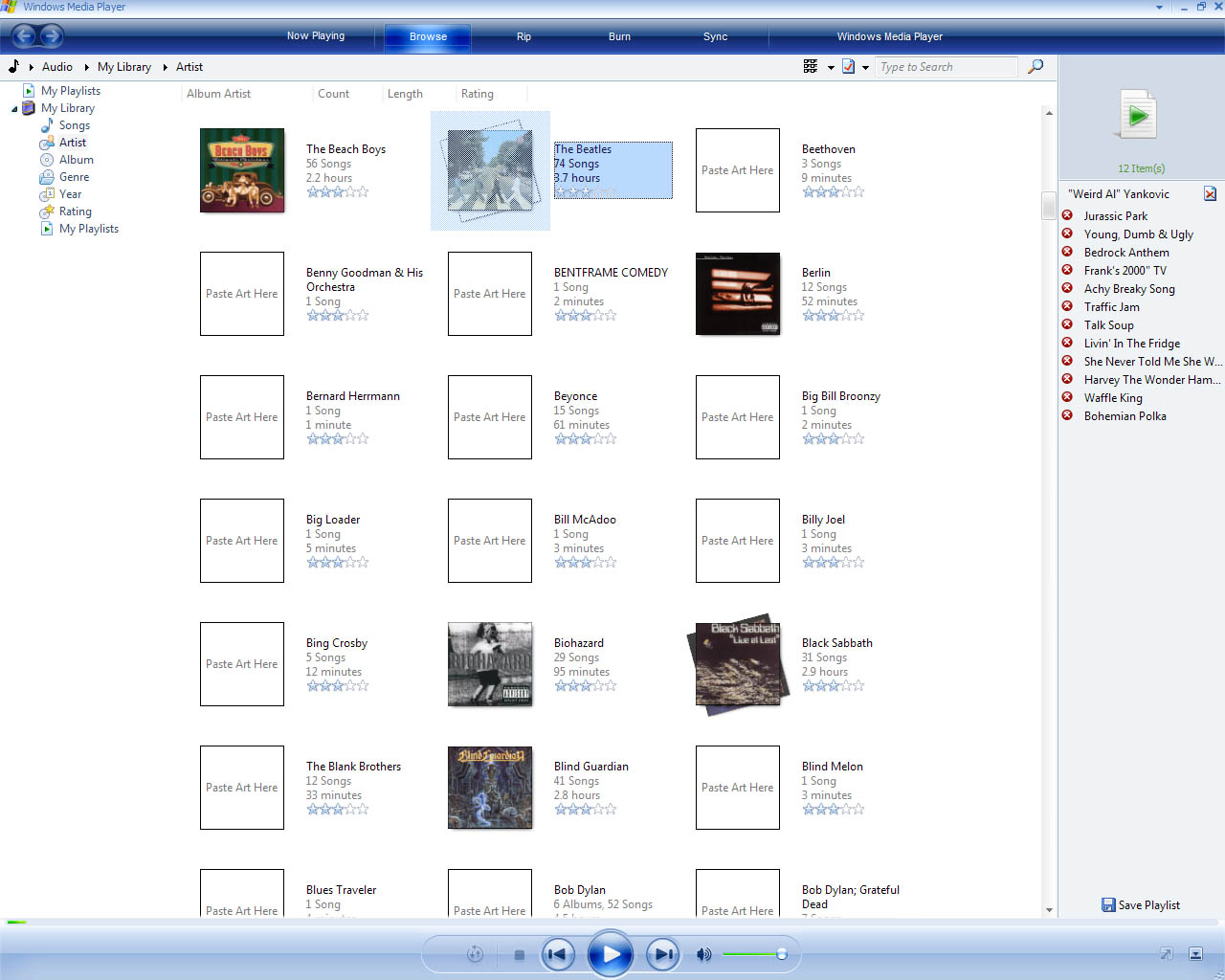The height and width of the screenshot is (980, 1225).
Task: Toggle the mute speaker button
Action: [704, 954]
